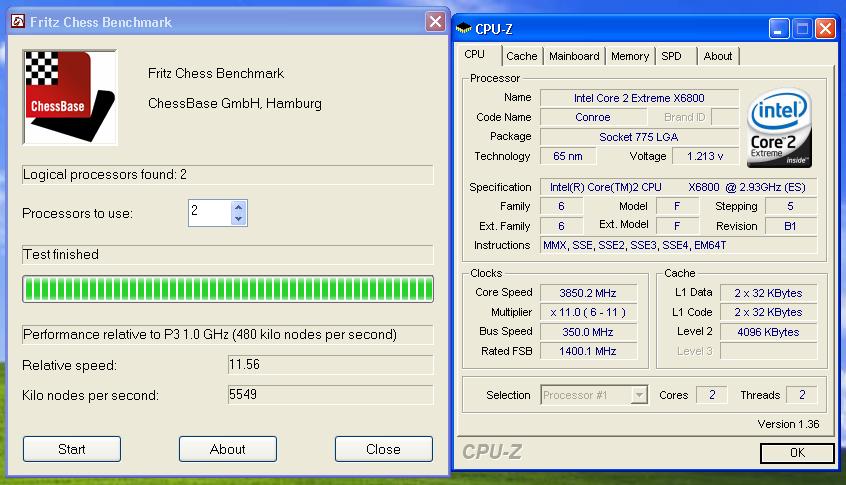Click the technology value '65 nm'

[x=568, y=156]
